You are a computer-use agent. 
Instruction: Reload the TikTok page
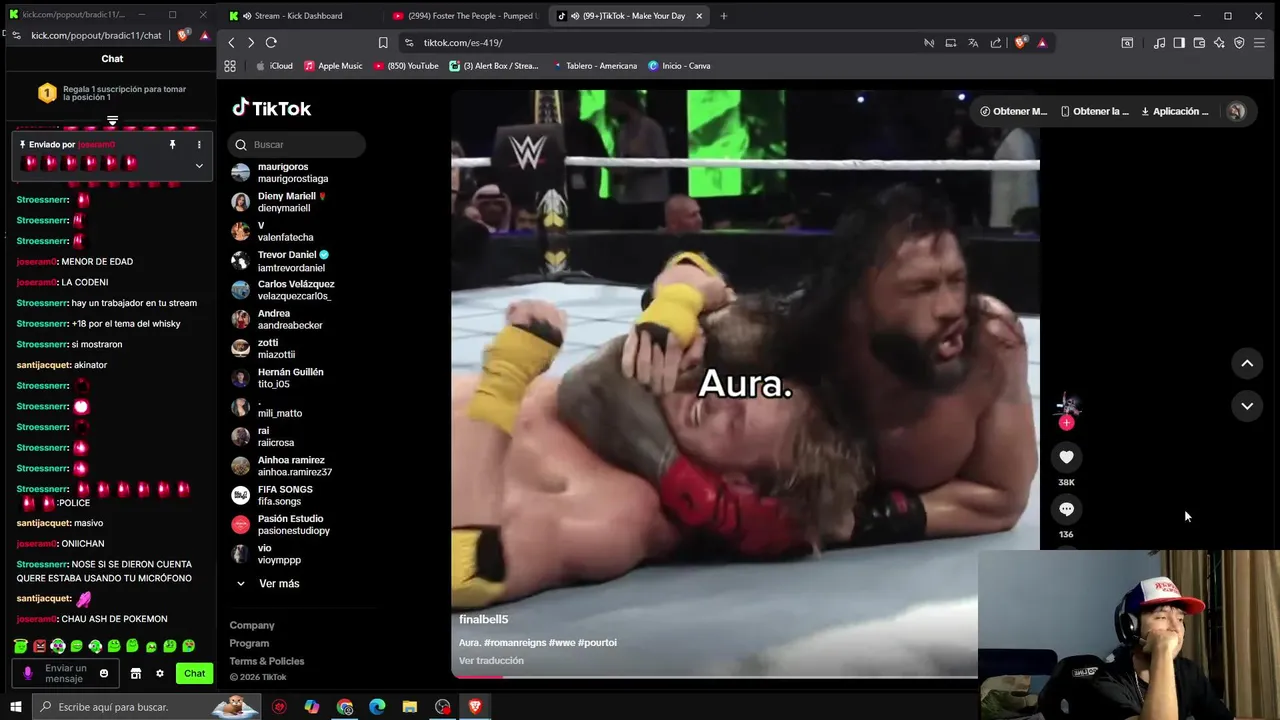click(271, 43)
